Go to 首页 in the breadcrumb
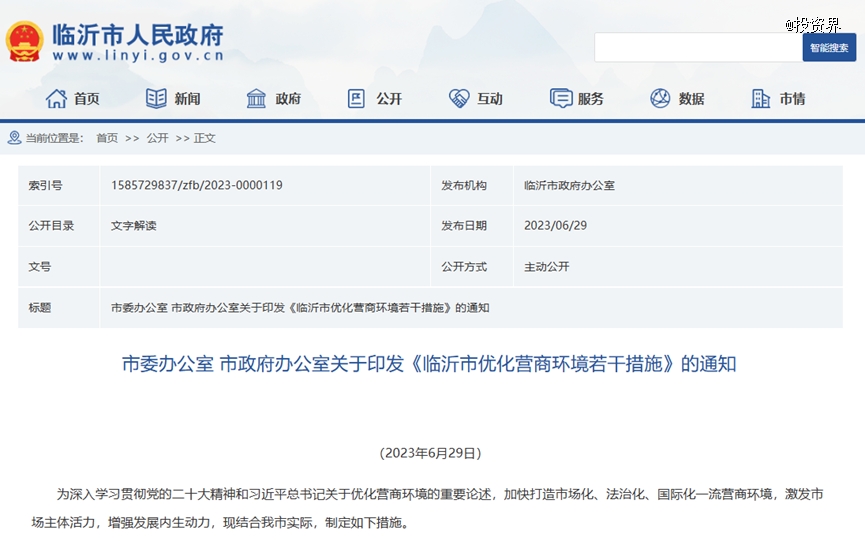Screen dimensions: 865x541 107,138
